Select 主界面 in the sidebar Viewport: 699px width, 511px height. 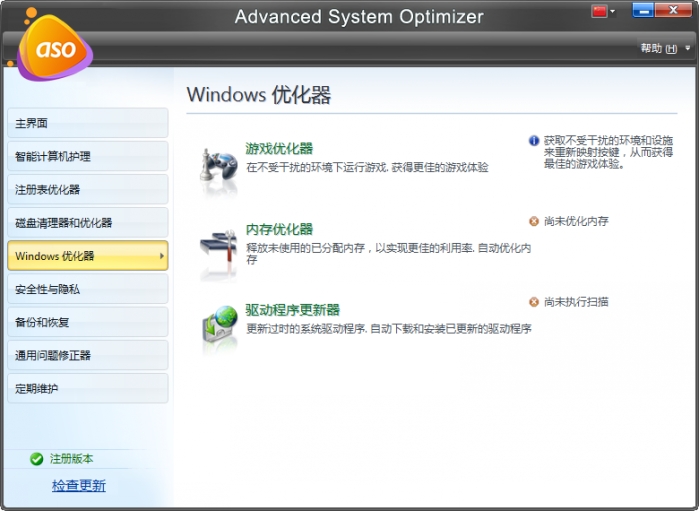pos(88,123)
